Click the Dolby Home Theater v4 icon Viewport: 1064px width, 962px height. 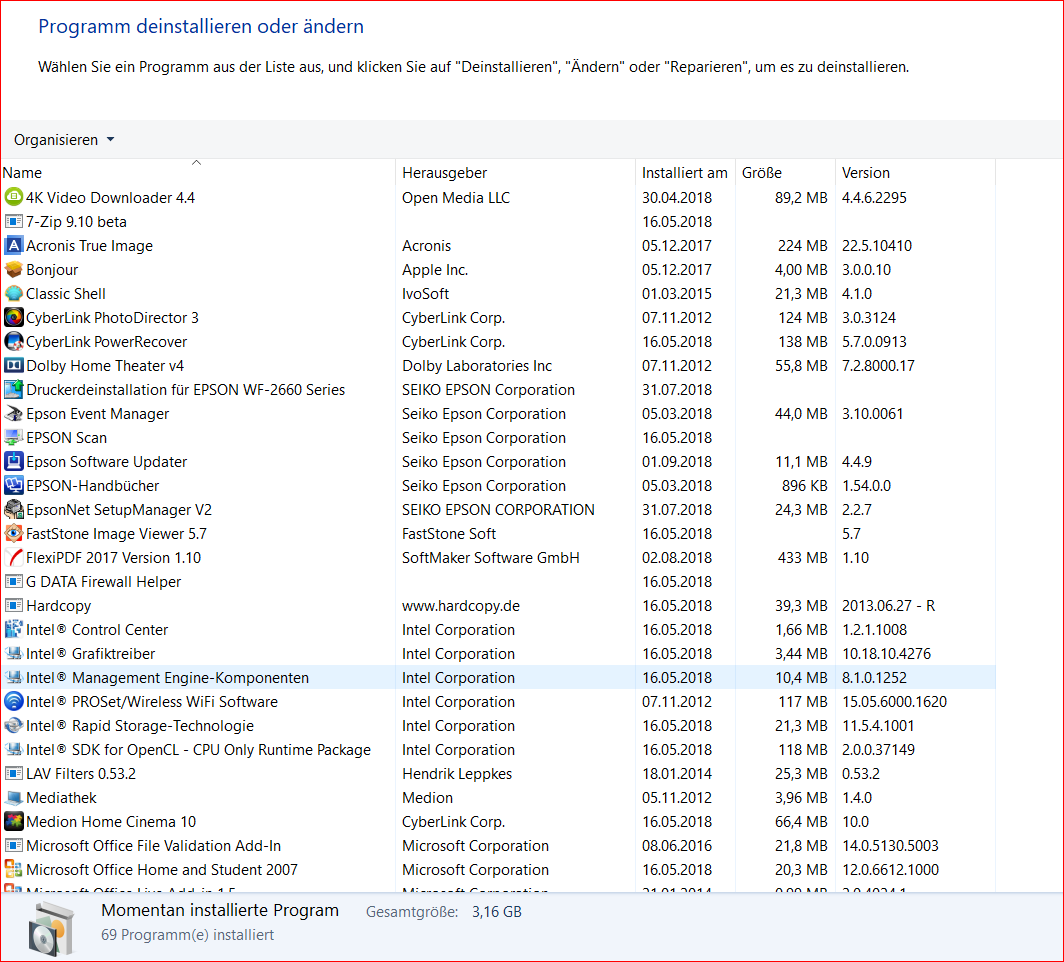(14, 366)
